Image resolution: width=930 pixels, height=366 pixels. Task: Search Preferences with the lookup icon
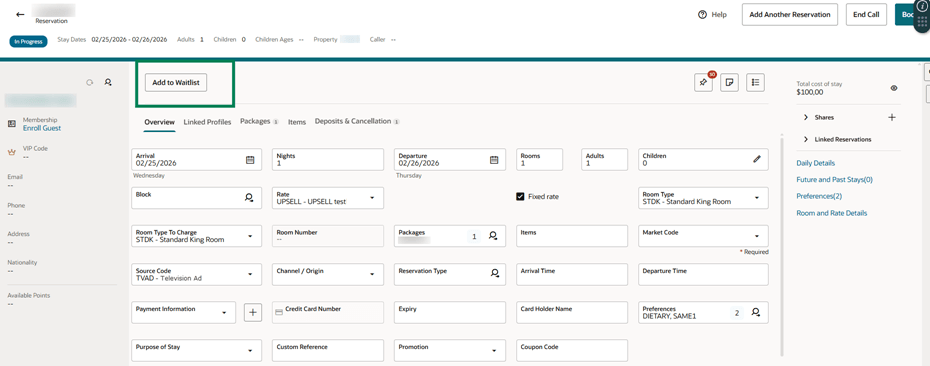pyautogui.click(x=756, y=312)
